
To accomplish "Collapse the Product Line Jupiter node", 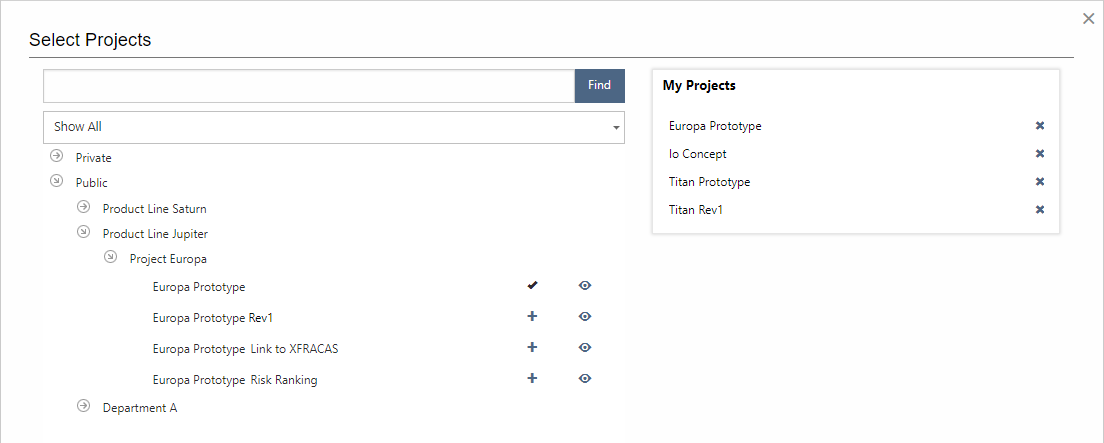I will pyautogui.click(x=84, y=232).
